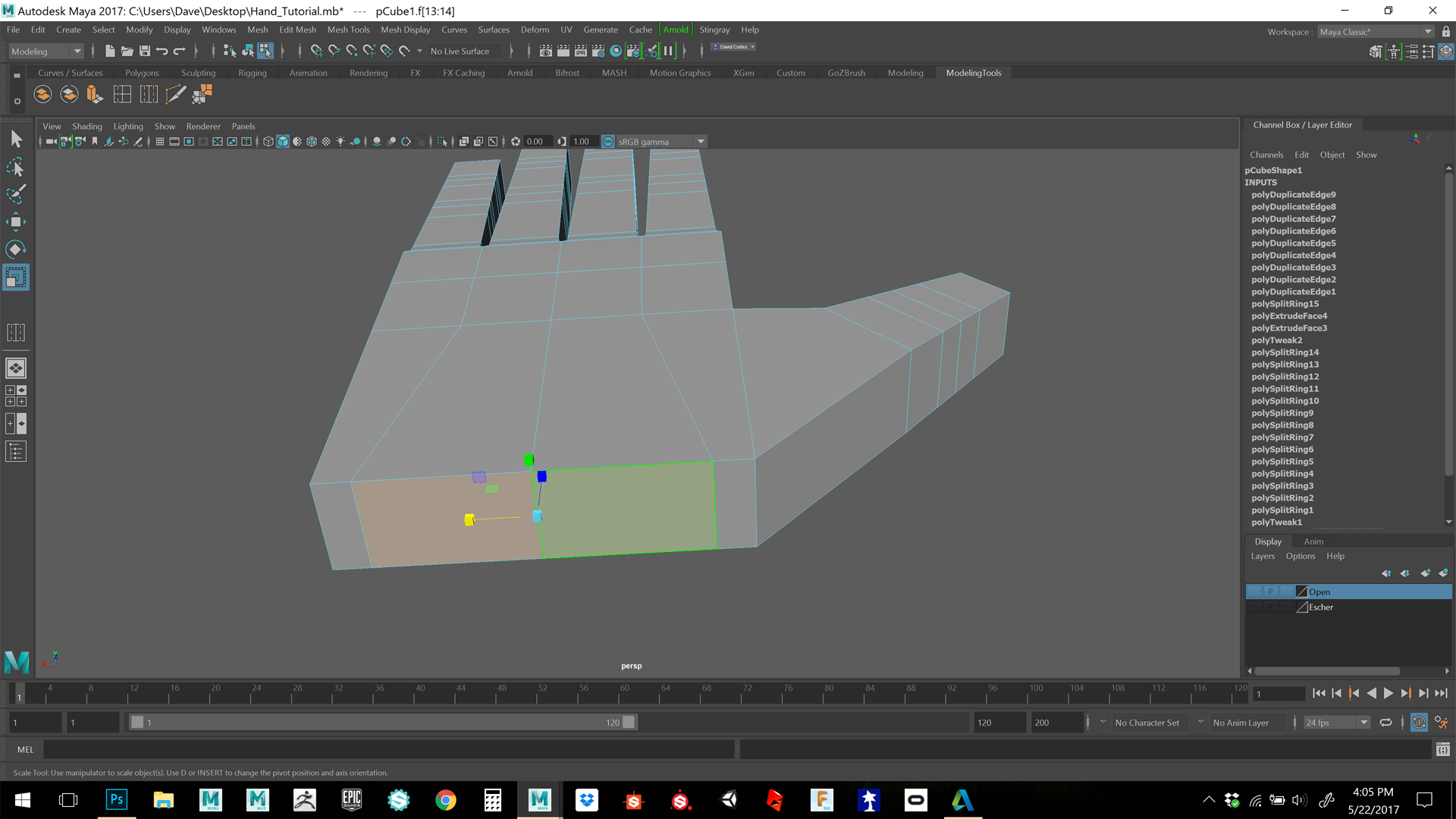This screenshot has height=819, width=1456.
Task: Click Layer Editor horizontal scrollbar
Action: tap(1328, 671)
